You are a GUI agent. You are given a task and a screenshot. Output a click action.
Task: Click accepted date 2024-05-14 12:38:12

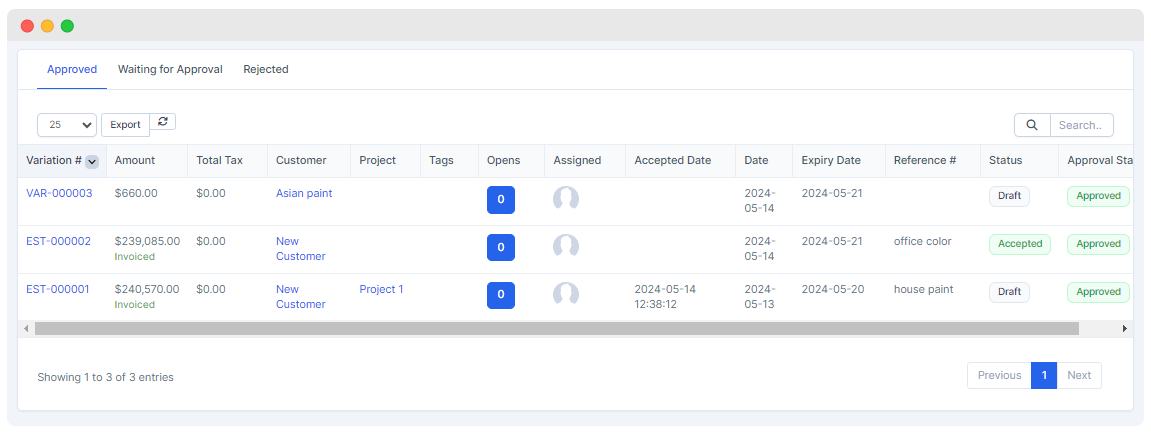(665, 296)
